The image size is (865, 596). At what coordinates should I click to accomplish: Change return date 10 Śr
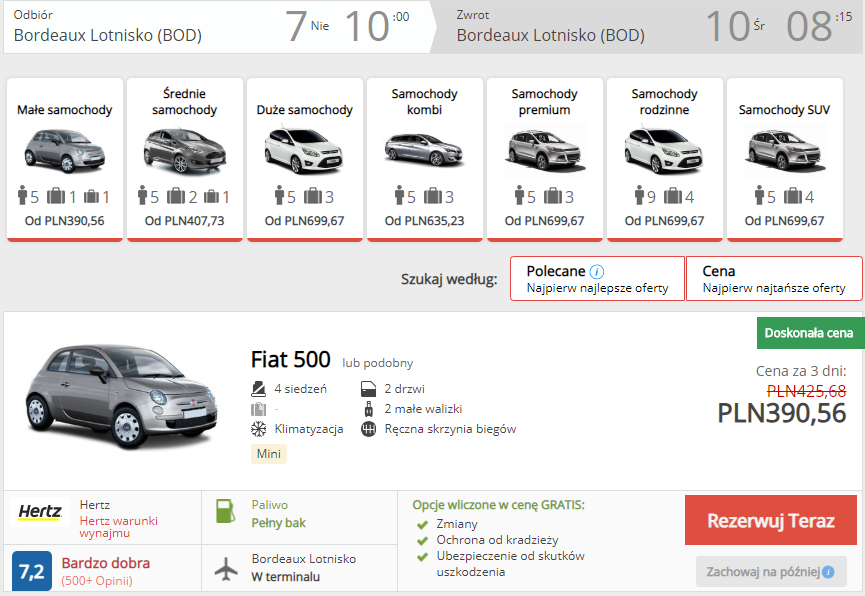click(735, 26)
